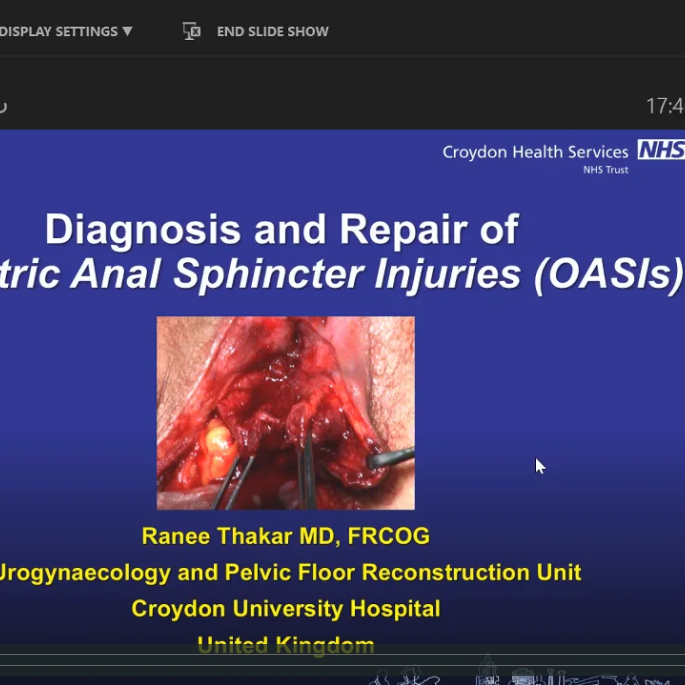Click the presenter name Ranee Thakar MD, FRCOG

tap(285, 536)
